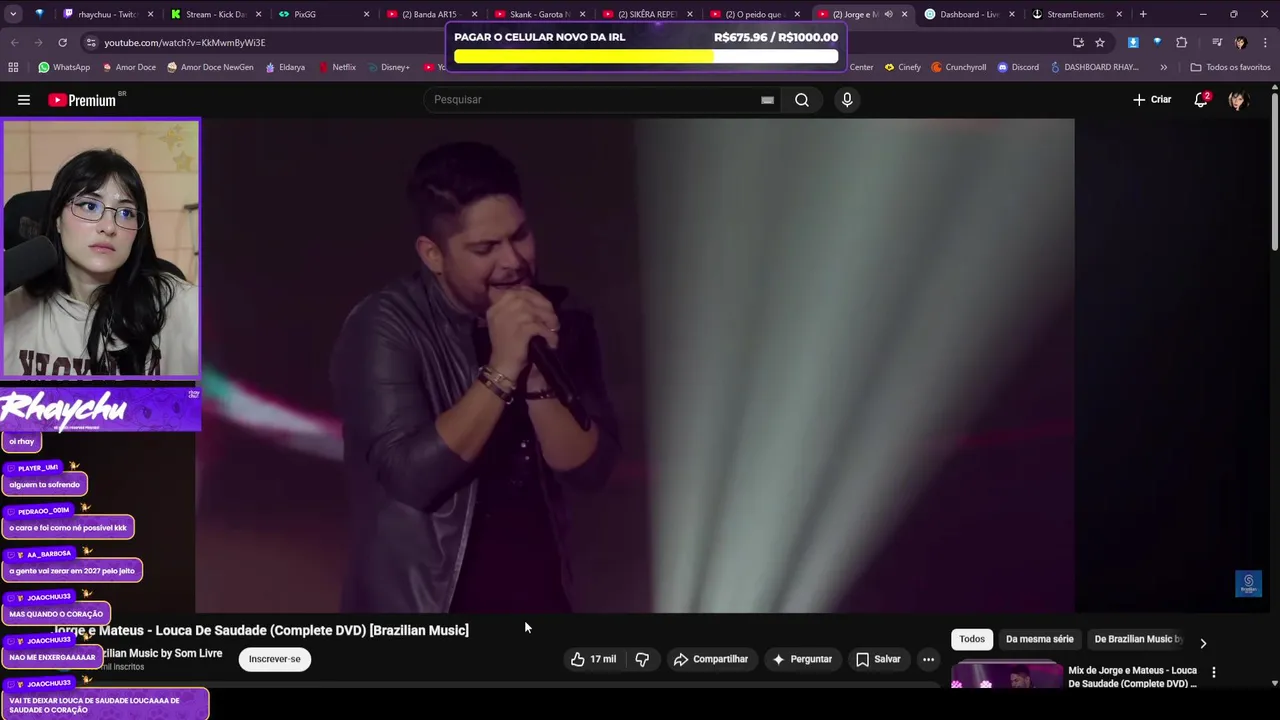Click the browser address bar URL
The height and width of the screenshot is (720, 1280).
coord(185,43)
